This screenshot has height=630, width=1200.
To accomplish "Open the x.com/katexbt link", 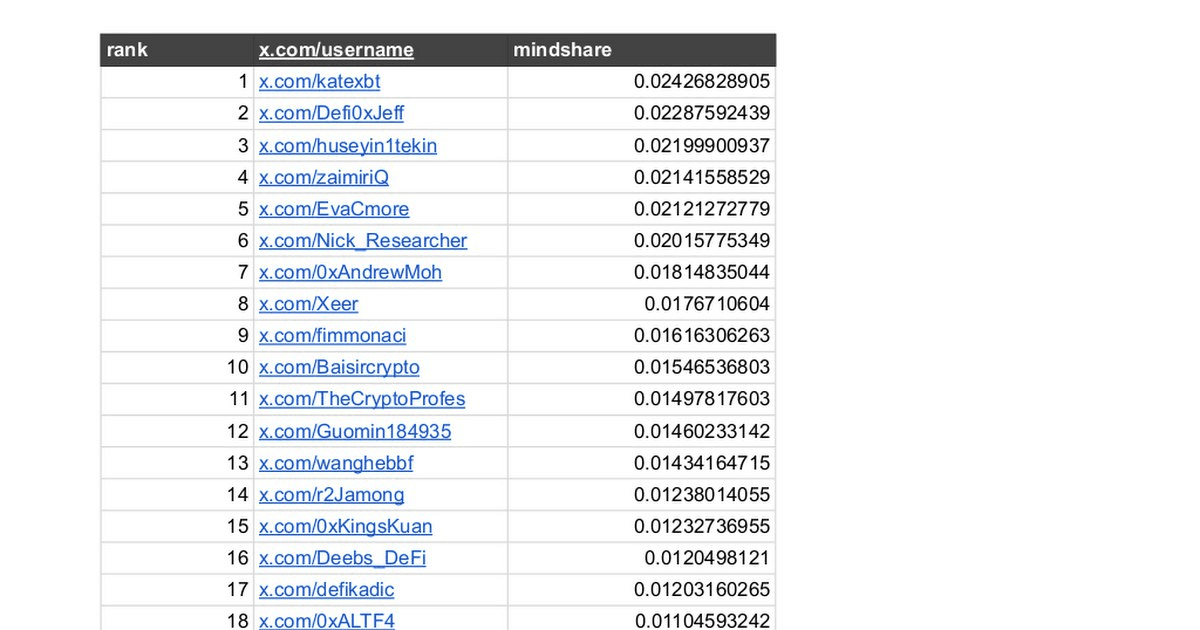I will (x=319, y=82).
